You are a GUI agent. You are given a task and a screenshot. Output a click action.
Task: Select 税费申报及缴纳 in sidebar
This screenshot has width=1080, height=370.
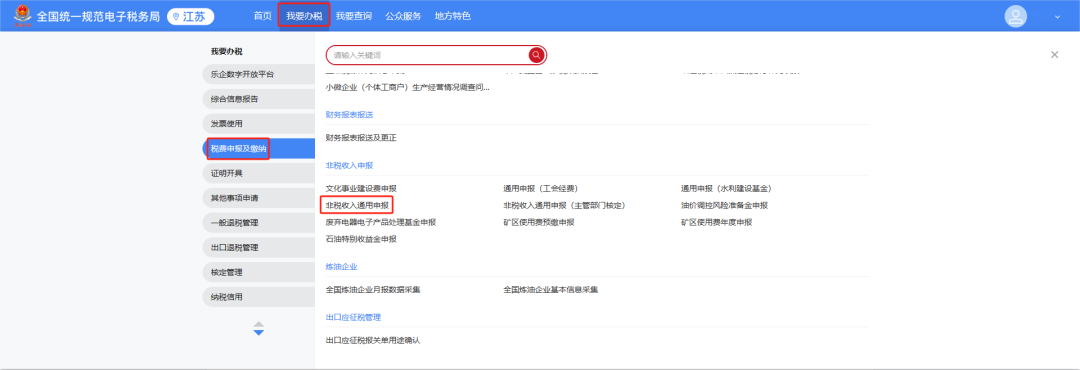(x=258, y=148)
